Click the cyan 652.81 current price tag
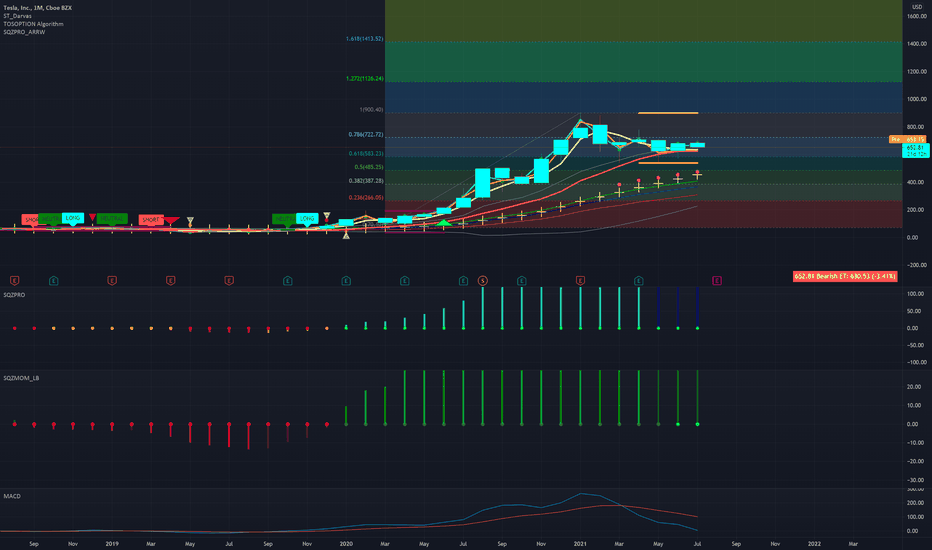 [915, 150]
